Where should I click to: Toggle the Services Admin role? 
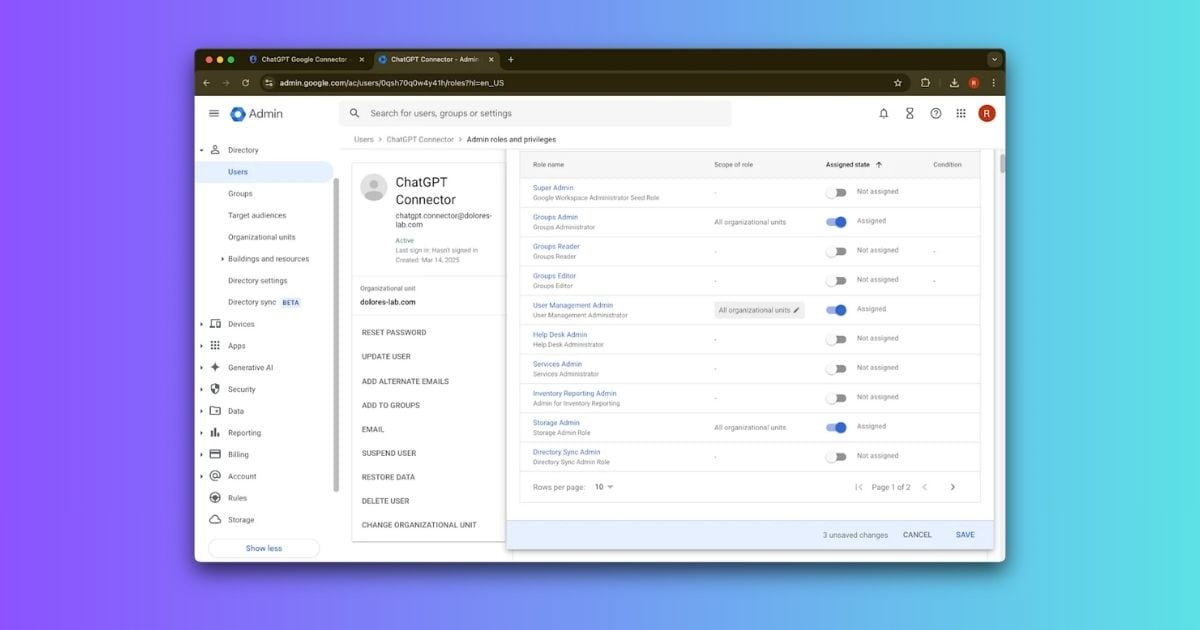(836, 369)
